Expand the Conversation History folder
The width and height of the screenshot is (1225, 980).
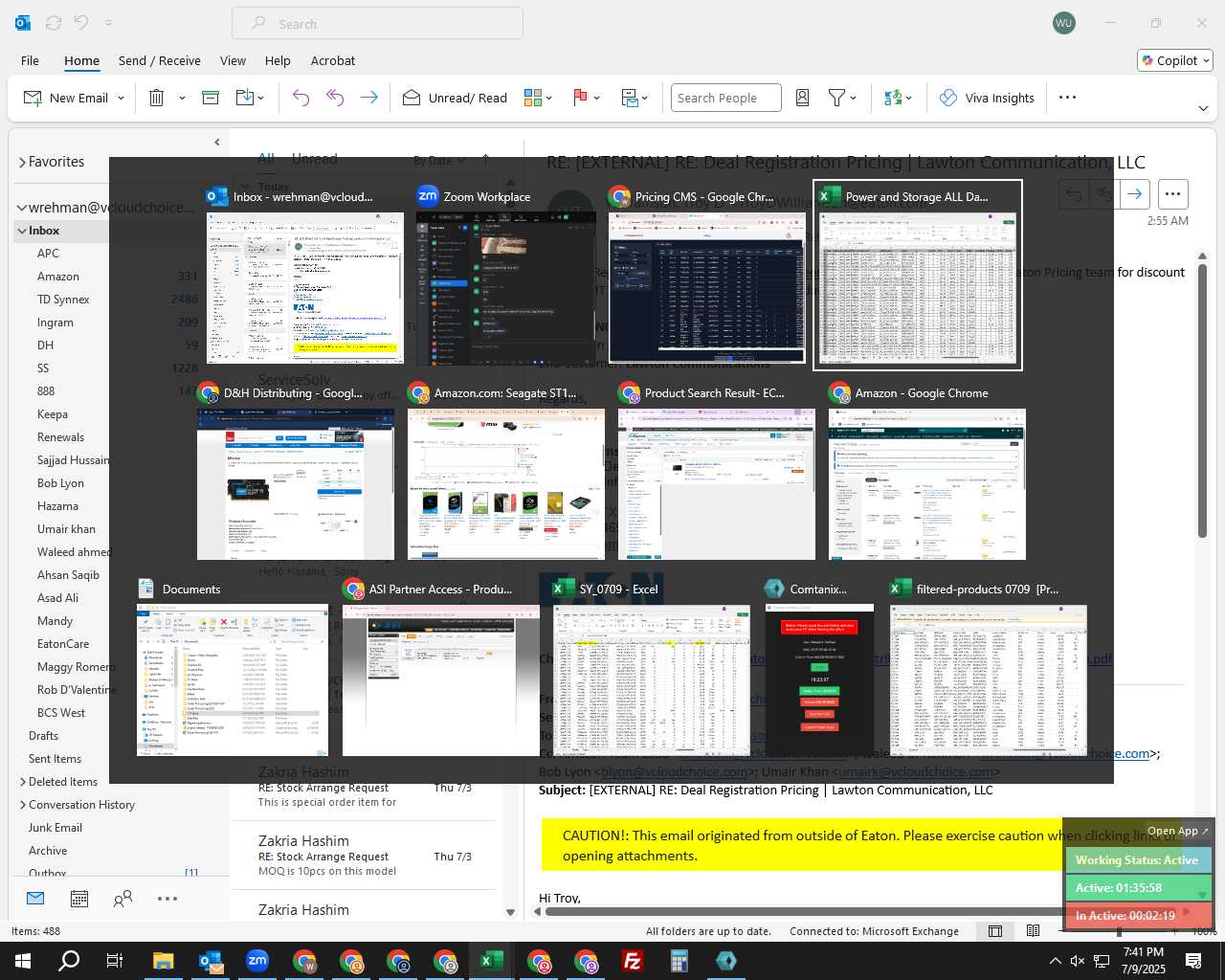[23, 805]
